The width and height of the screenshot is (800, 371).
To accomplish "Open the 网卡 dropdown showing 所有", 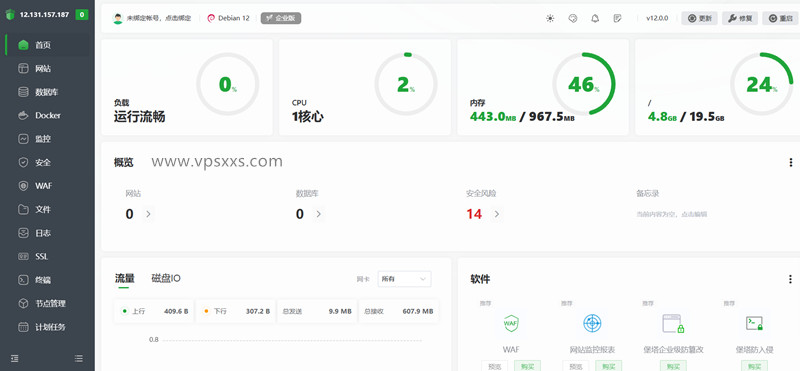I will tap(404, 279).
